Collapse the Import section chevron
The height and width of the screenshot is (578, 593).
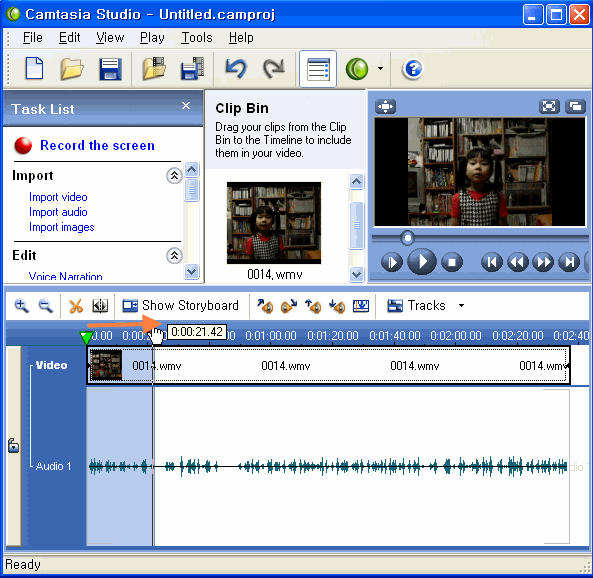click(174, 176)
